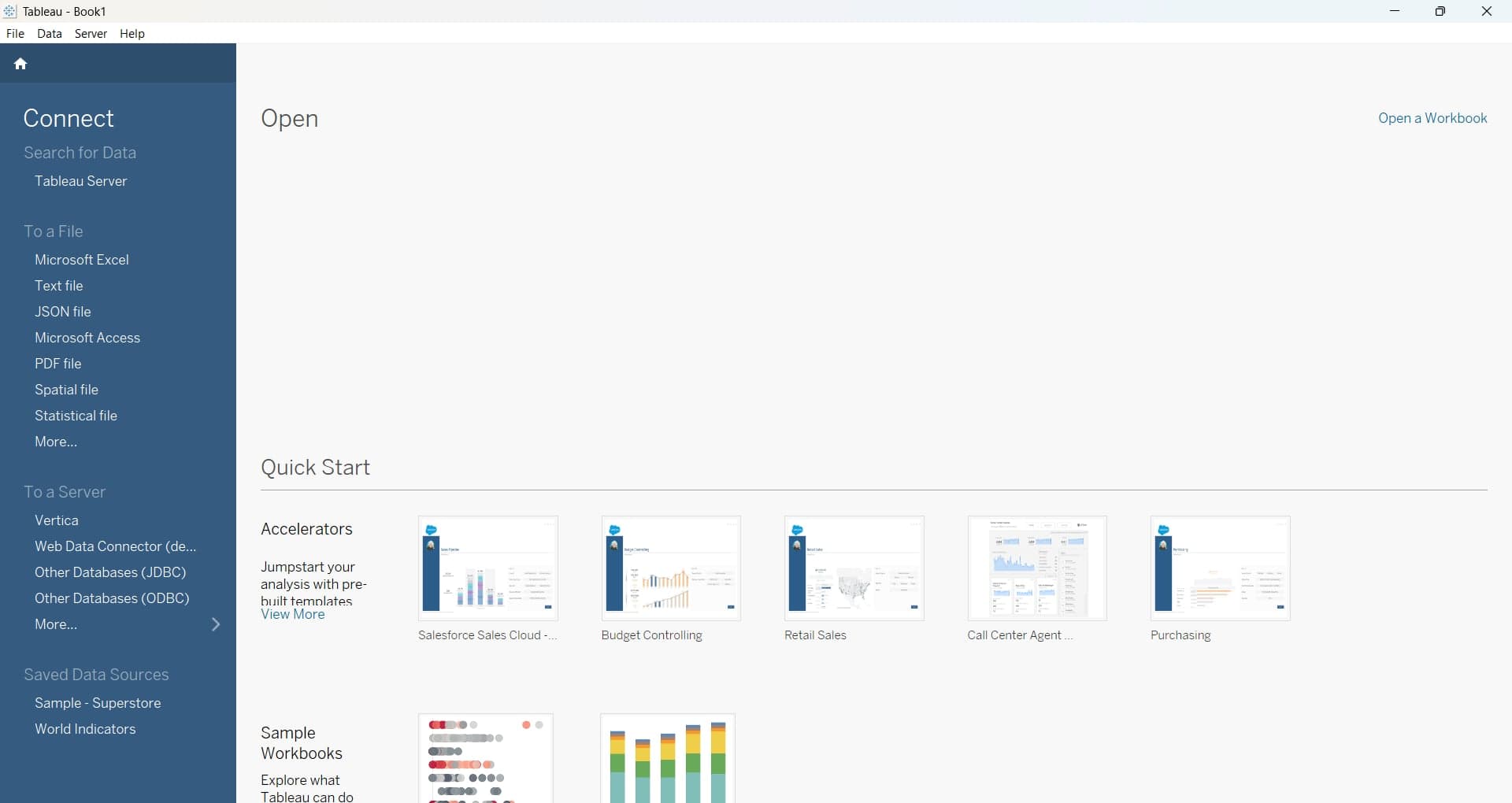Click More... under To a File
Screen dimensions: 1512x803
[x=56, y=442]
